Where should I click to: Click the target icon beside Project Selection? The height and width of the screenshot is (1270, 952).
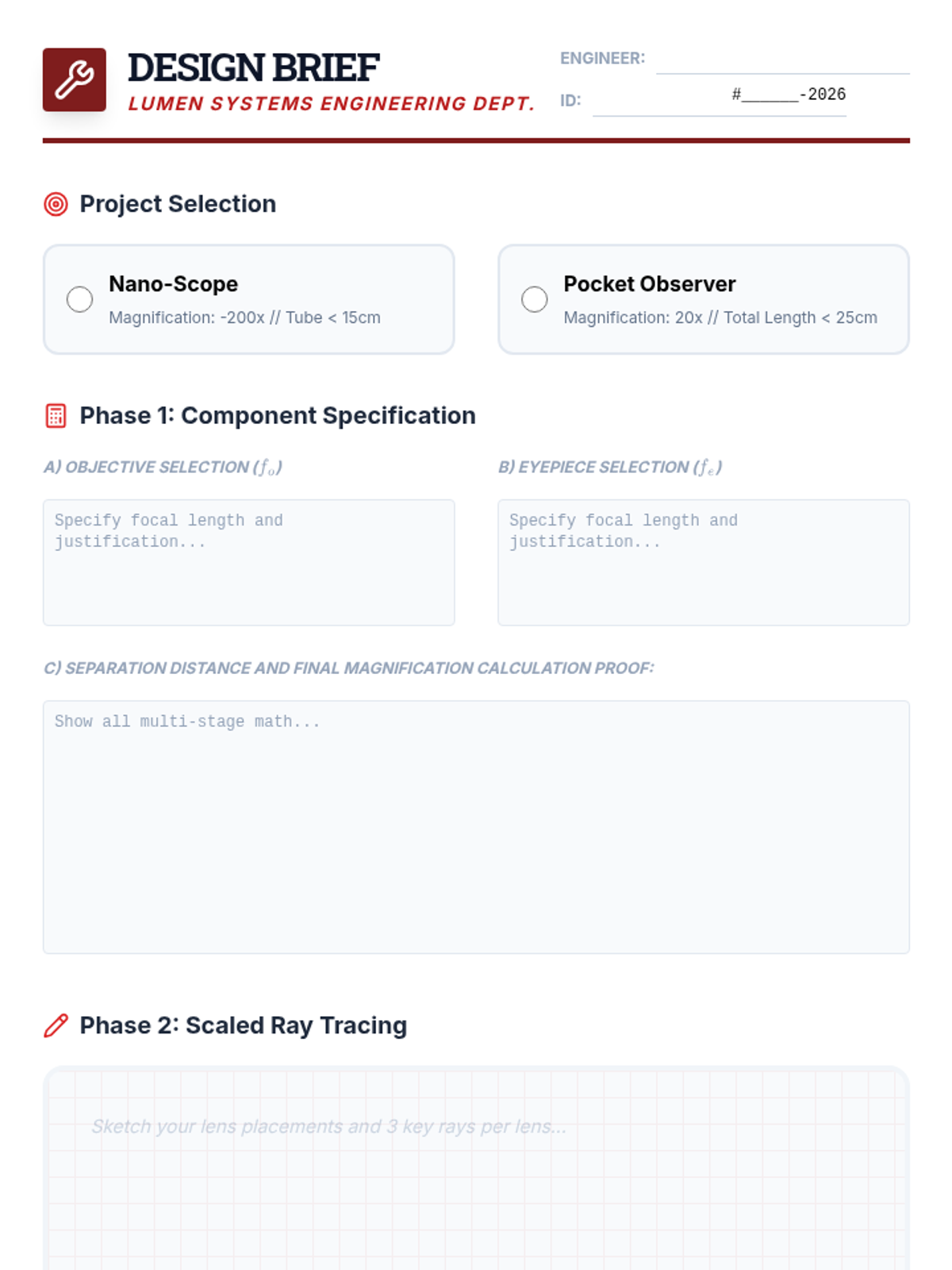[56, 204]
